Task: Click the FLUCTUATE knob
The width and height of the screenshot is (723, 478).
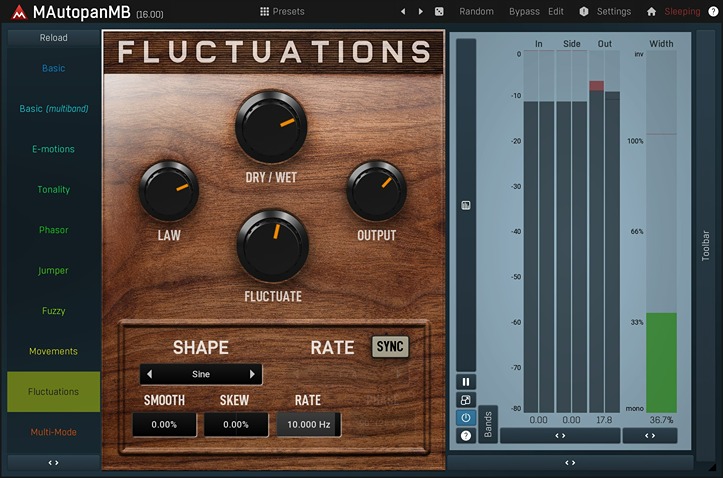Action: (x=273, y=246)
